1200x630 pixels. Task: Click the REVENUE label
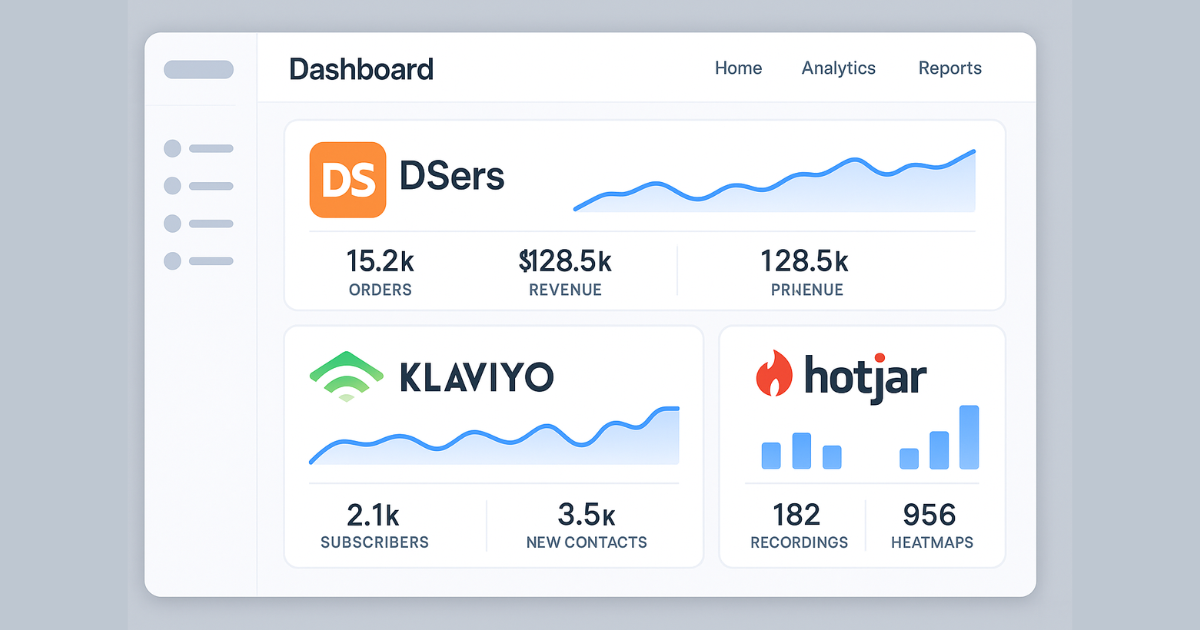(565, 290)
